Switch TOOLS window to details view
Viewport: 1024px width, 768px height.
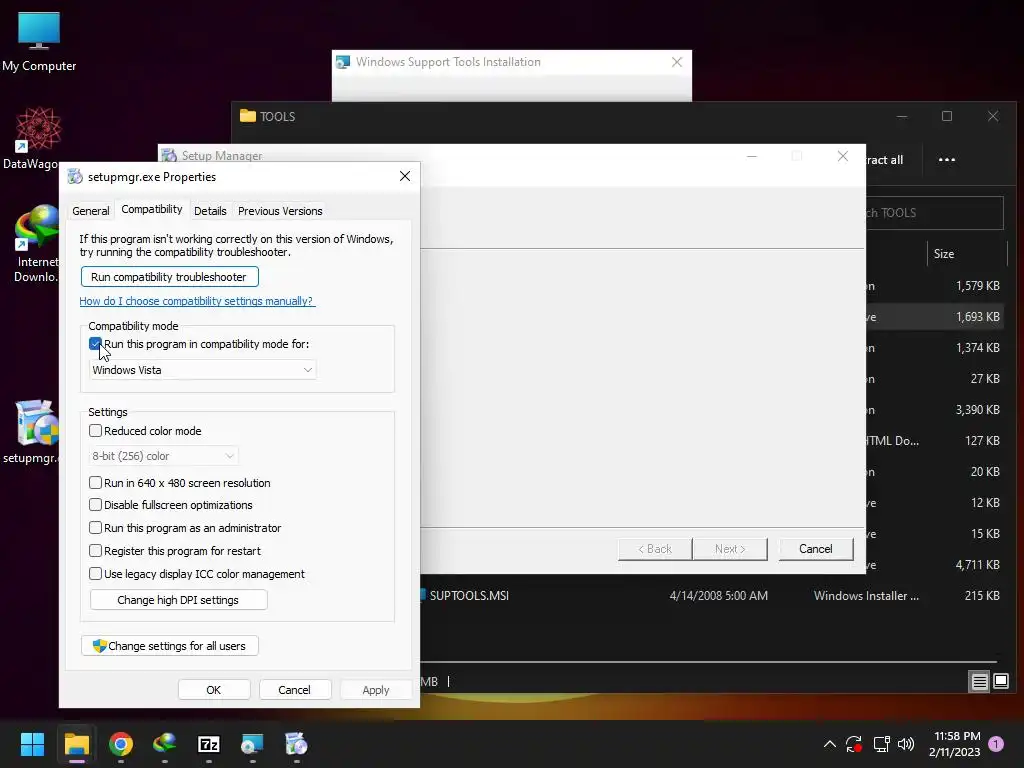[980, 682]
